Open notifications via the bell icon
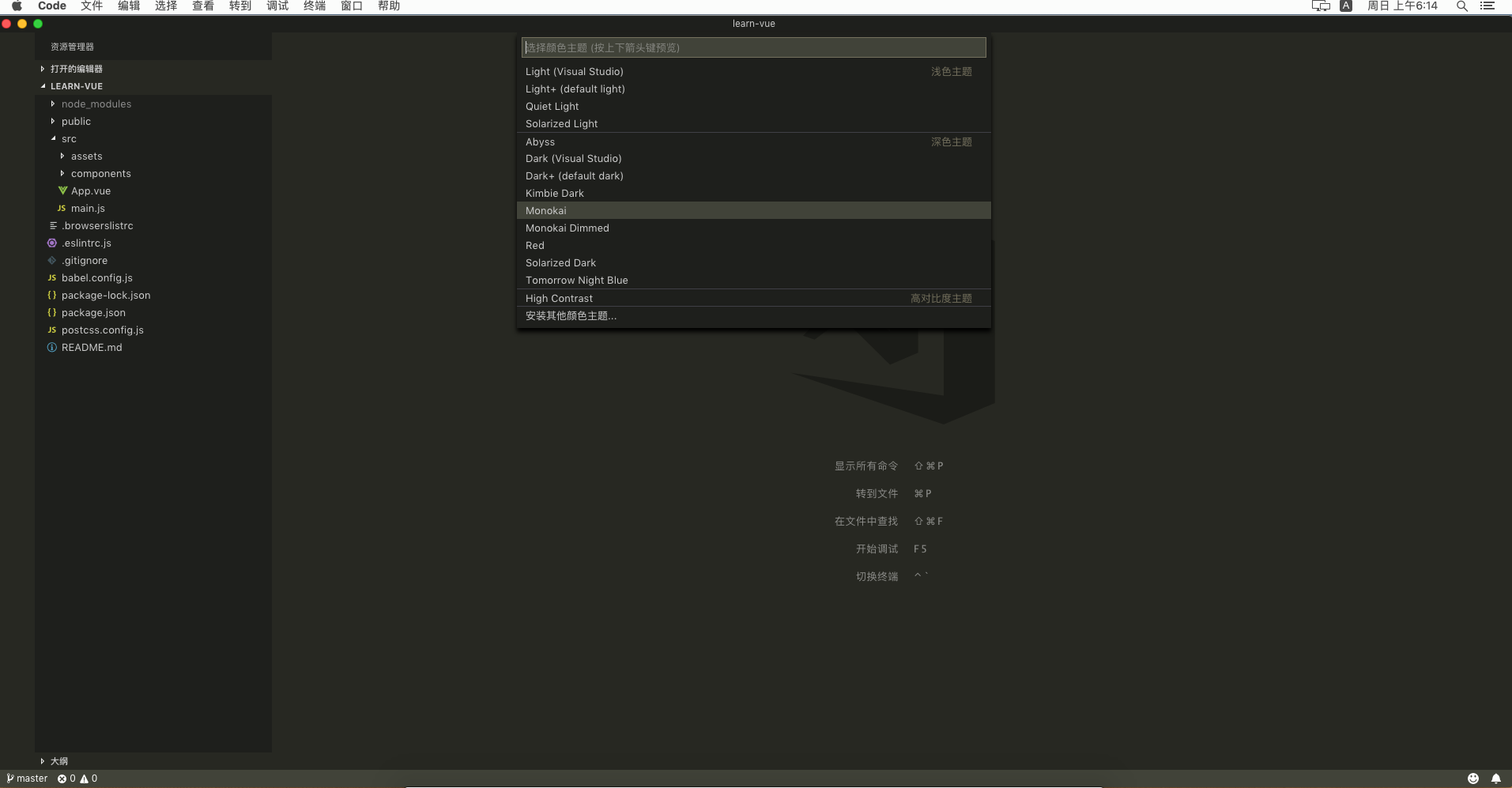The height and width of the screenshot is (788, 1512). click(1496, 779)
